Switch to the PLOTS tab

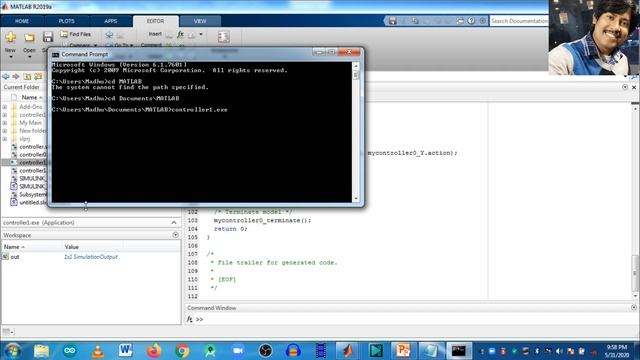pos(67,21)
